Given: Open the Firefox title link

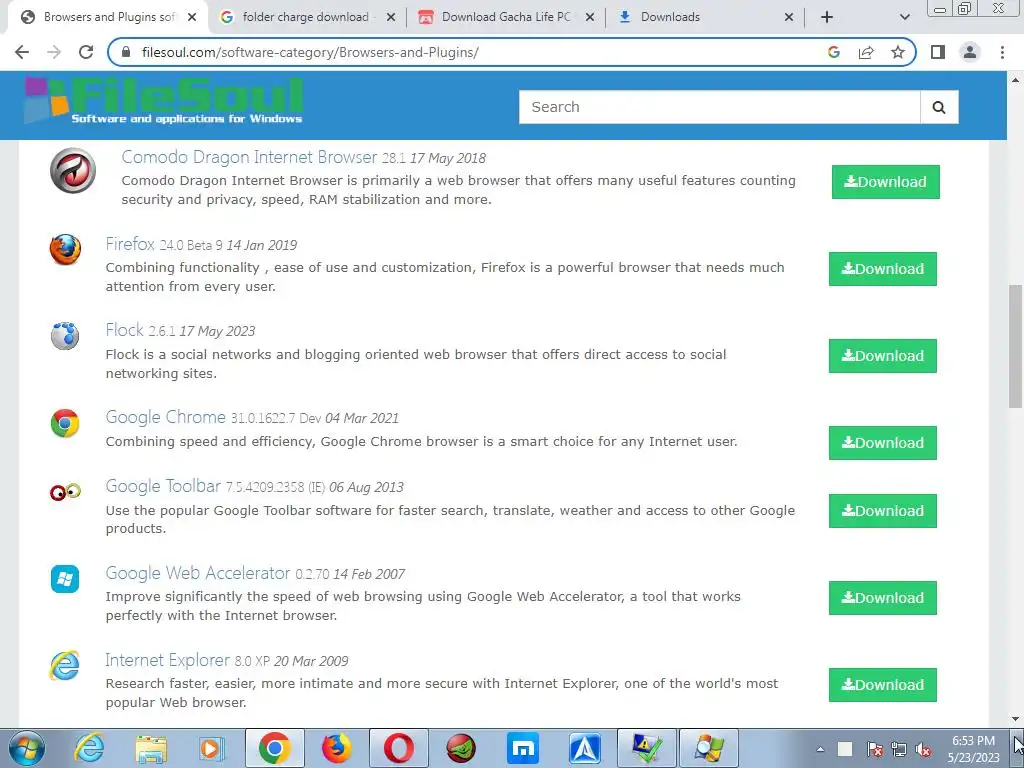Looking at the screenshot, I should click(130, 244).
